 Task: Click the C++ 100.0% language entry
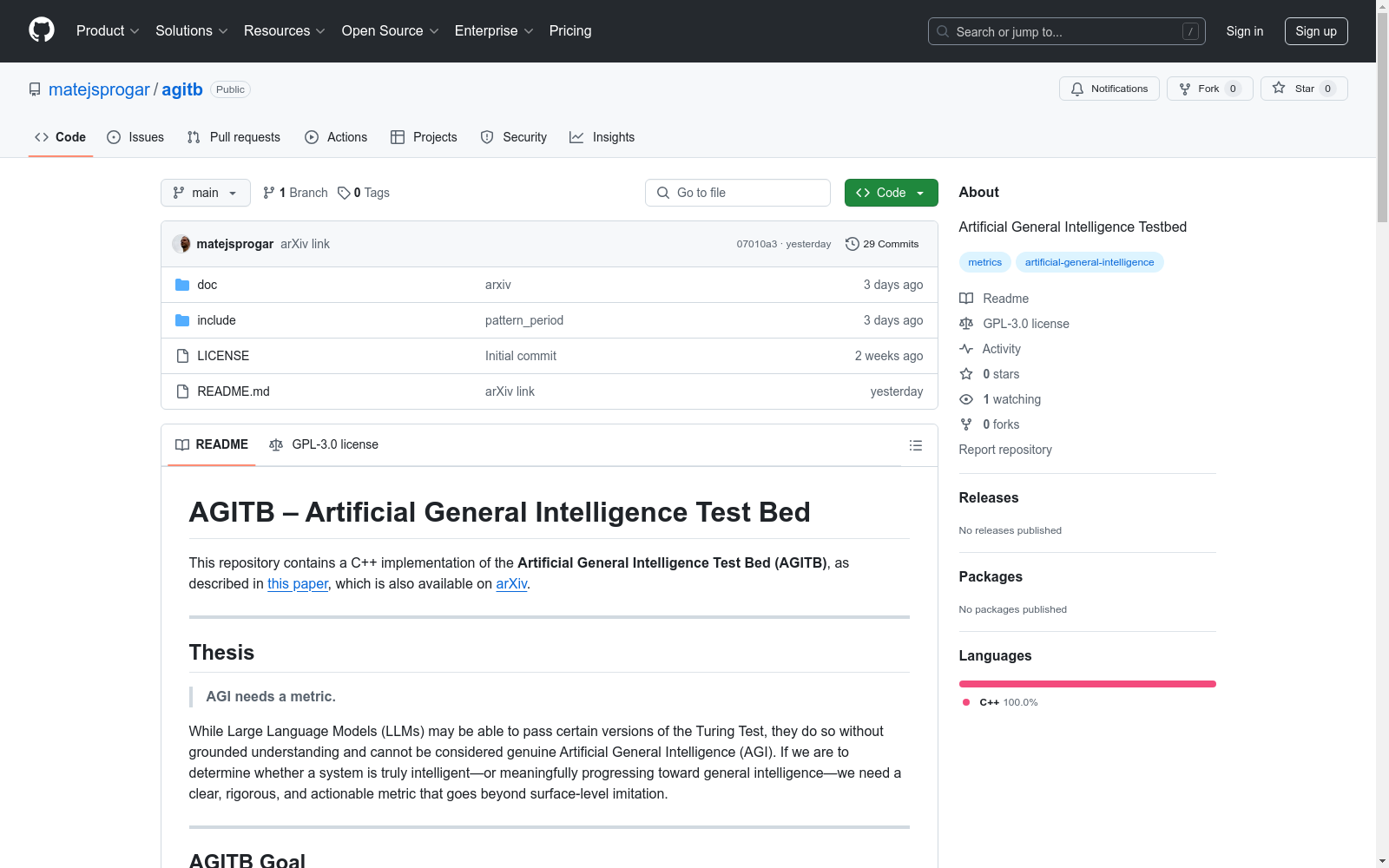tap(1000, 702)
